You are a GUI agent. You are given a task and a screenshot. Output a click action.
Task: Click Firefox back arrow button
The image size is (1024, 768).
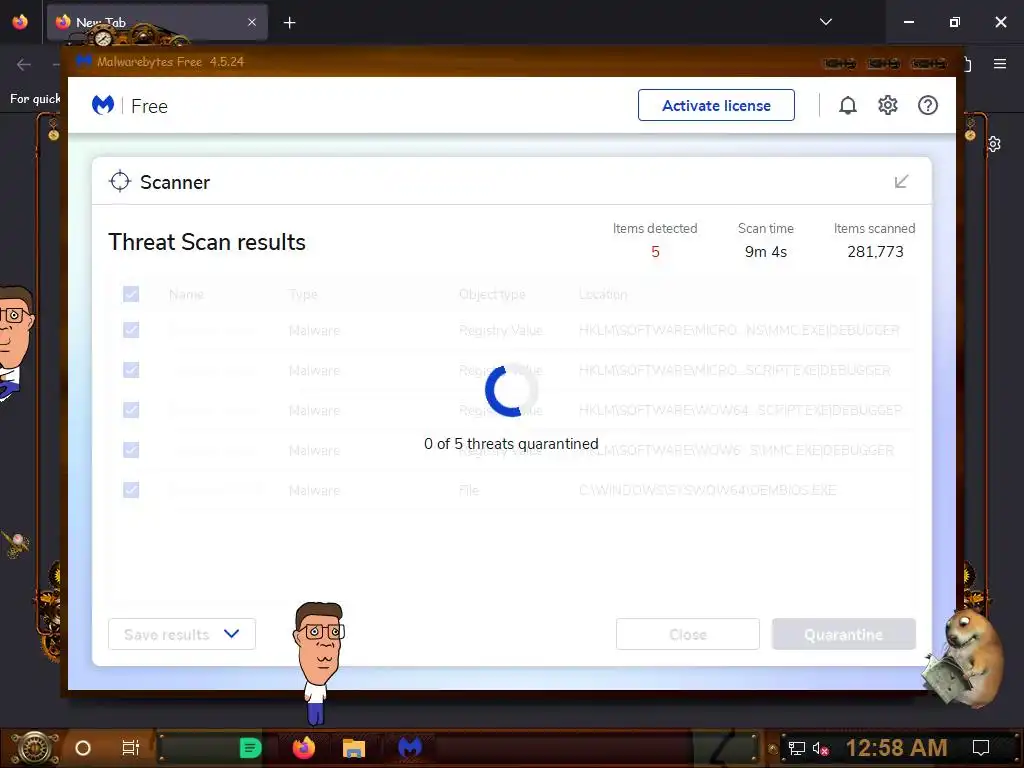coord(24,64)
